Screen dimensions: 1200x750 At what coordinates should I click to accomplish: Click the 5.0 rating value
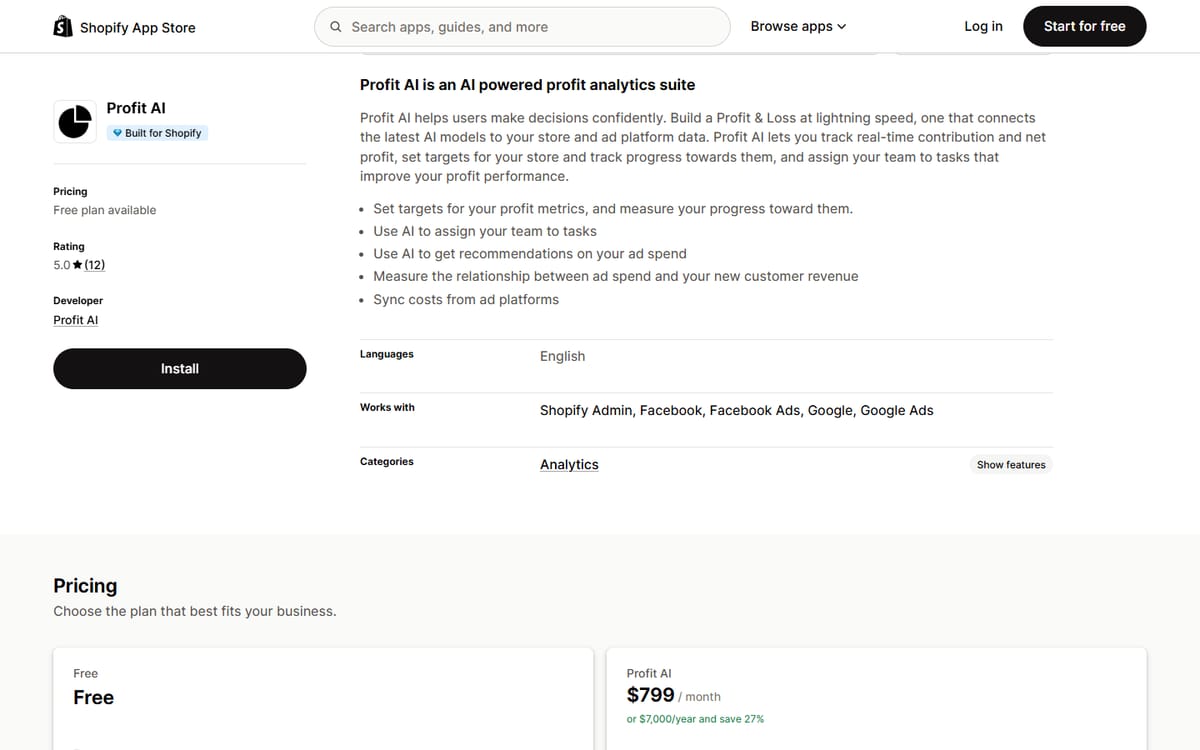tap(62, 265)
